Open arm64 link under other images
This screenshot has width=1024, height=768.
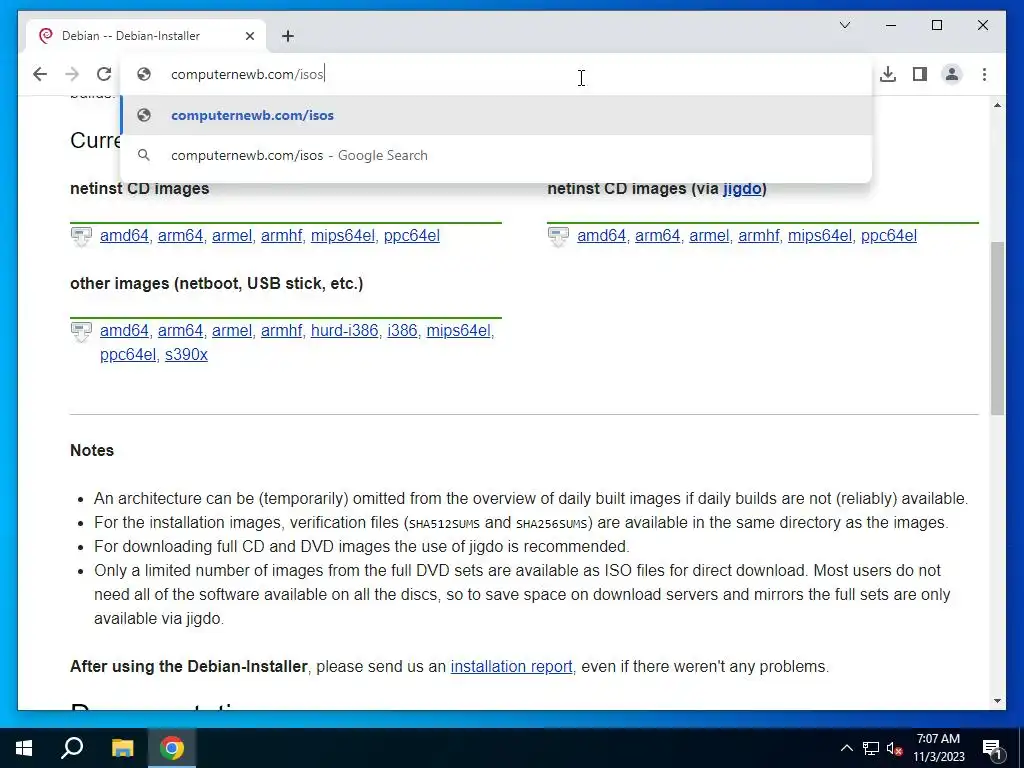tap(180, 330)
